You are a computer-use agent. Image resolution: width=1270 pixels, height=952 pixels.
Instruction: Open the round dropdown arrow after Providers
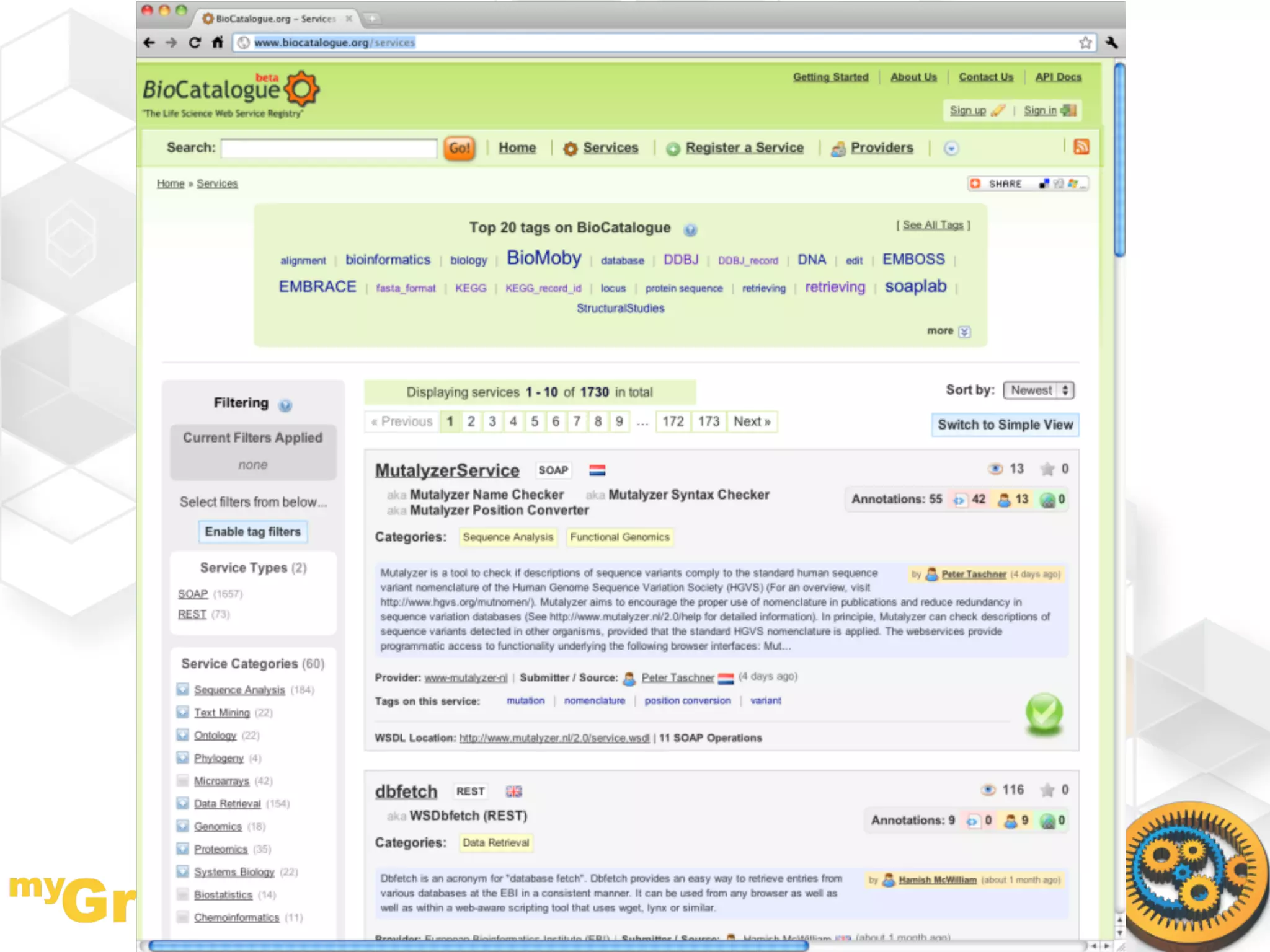click(951, 148)
